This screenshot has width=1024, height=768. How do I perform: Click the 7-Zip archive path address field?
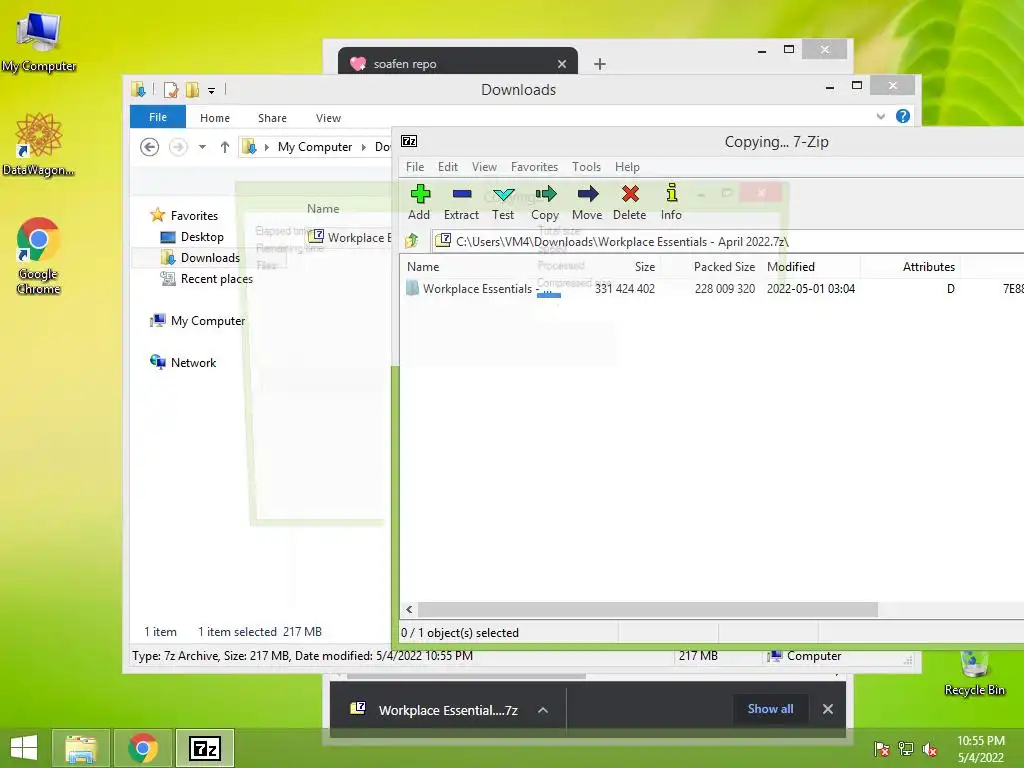(727, 241)
